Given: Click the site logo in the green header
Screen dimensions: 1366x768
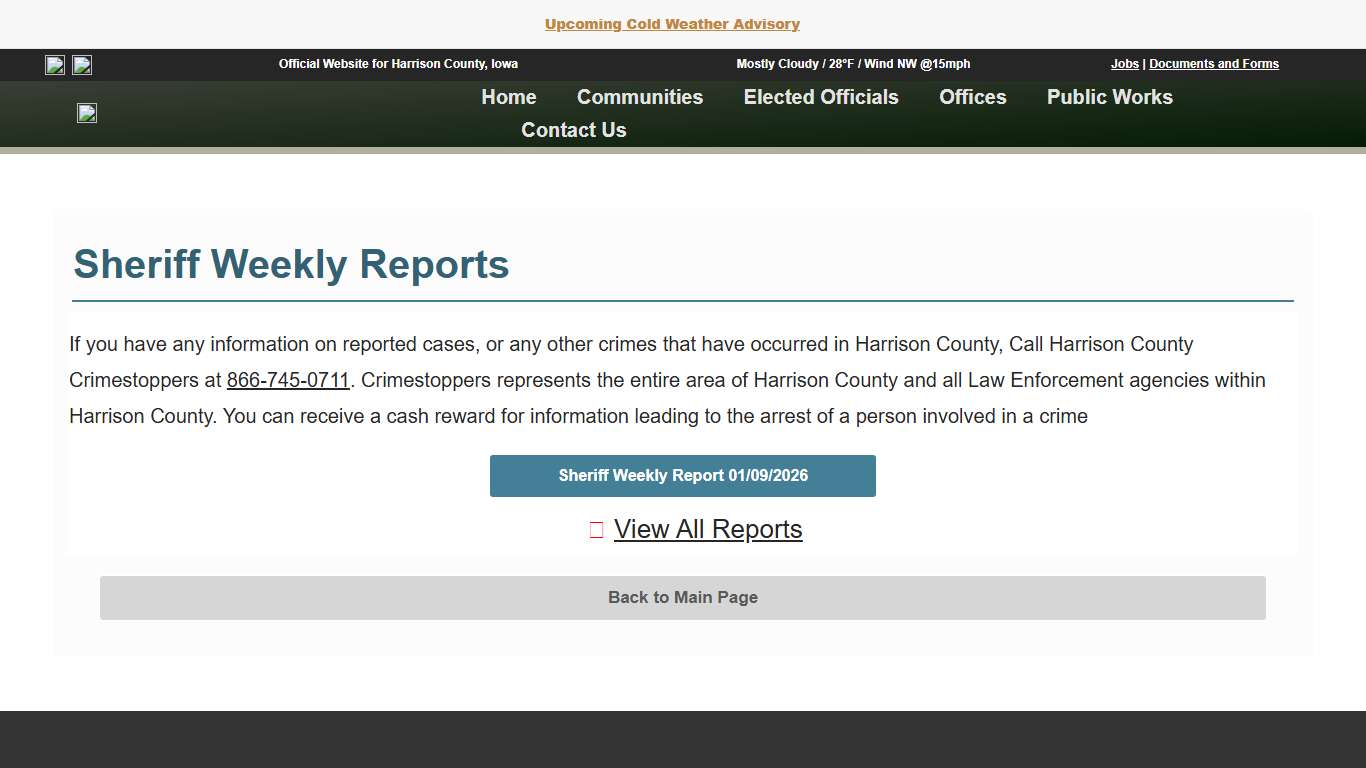Looking at the screenshot, I should (x=86, y=113).
